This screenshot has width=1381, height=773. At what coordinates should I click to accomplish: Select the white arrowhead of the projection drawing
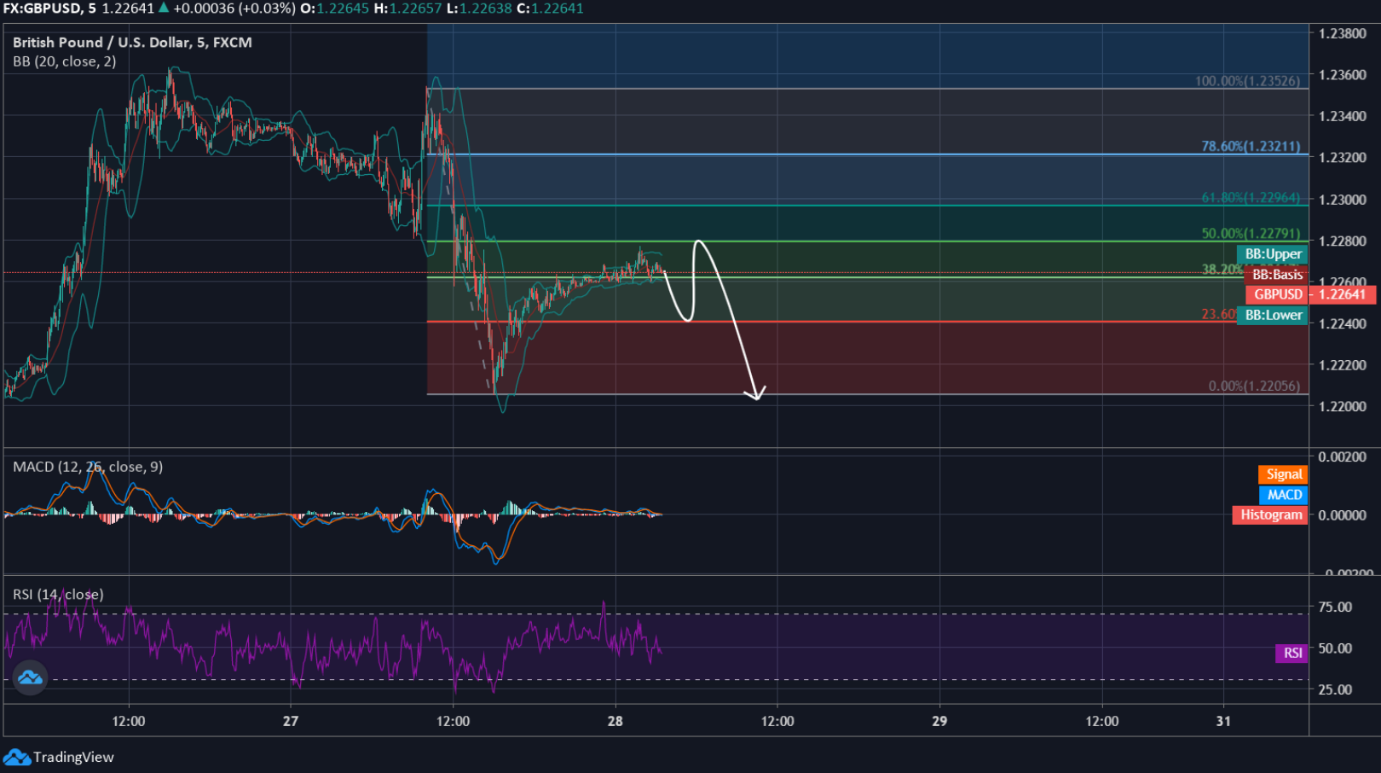tap(757, 395)
